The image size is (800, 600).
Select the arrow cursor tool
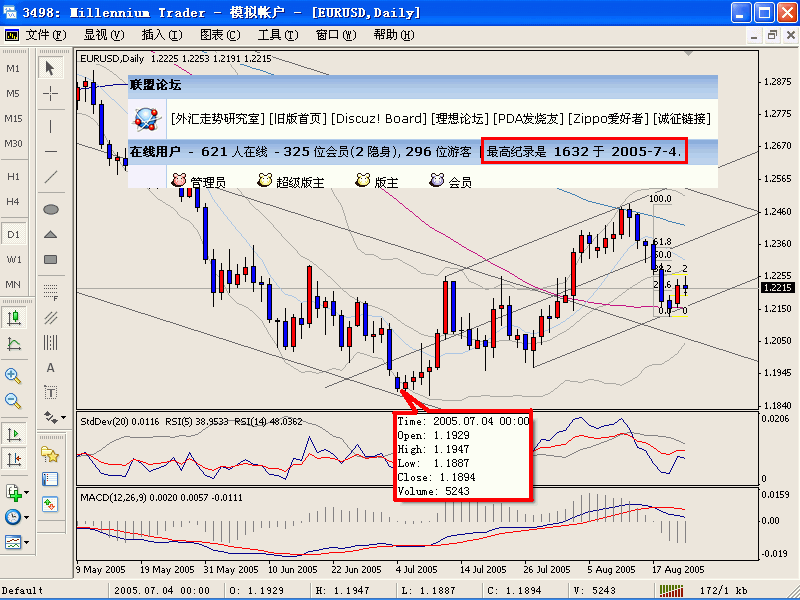tap(51, 68)
